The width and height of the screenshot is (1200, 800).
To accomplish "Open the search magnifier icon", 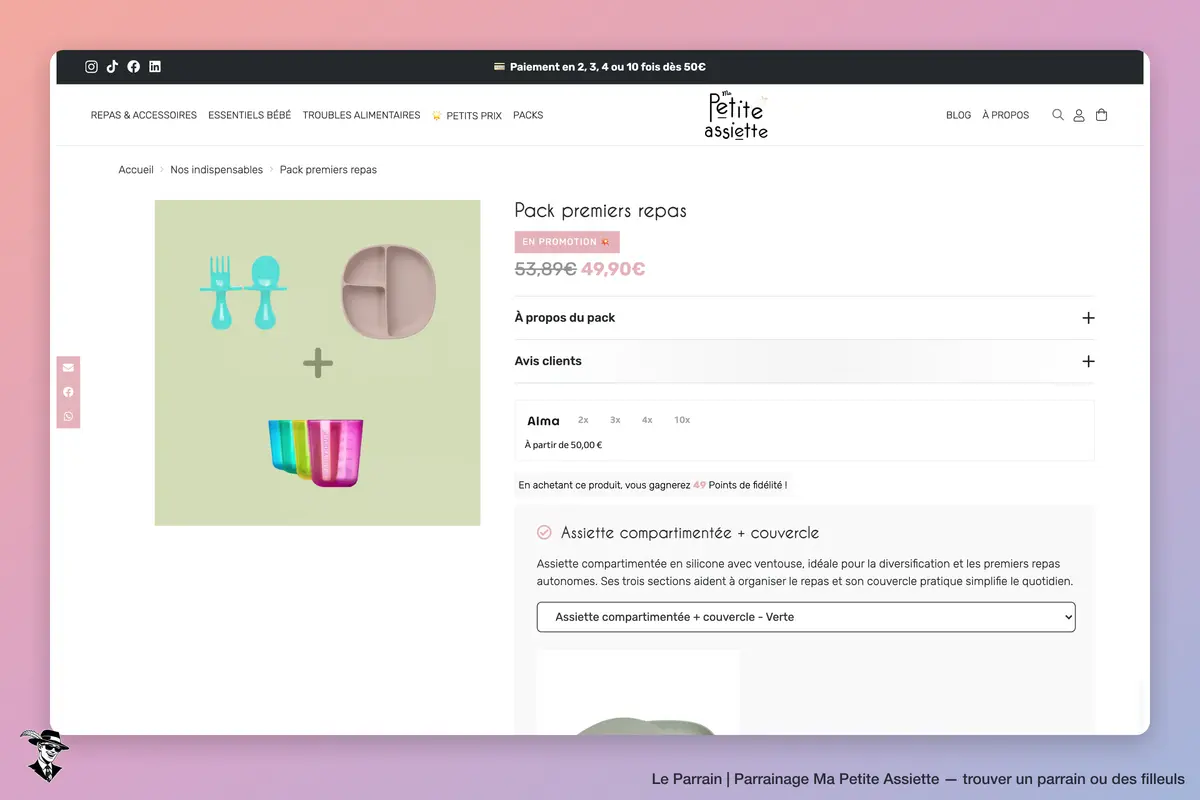I will [x=1058, y=115].
